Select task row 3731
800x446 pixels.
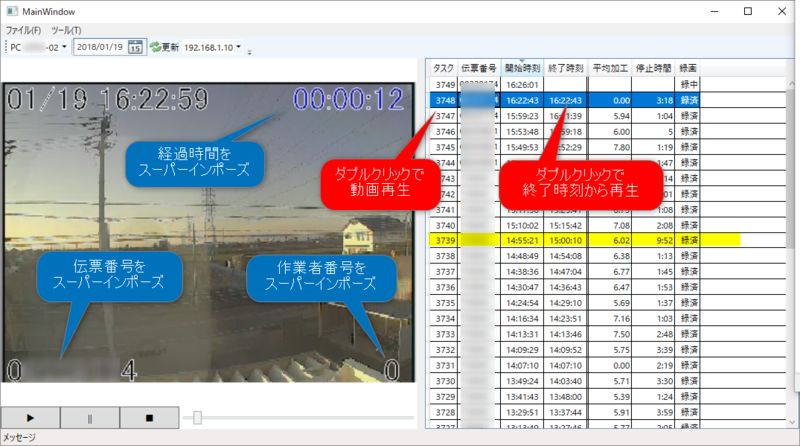click(x=564, y=366)
